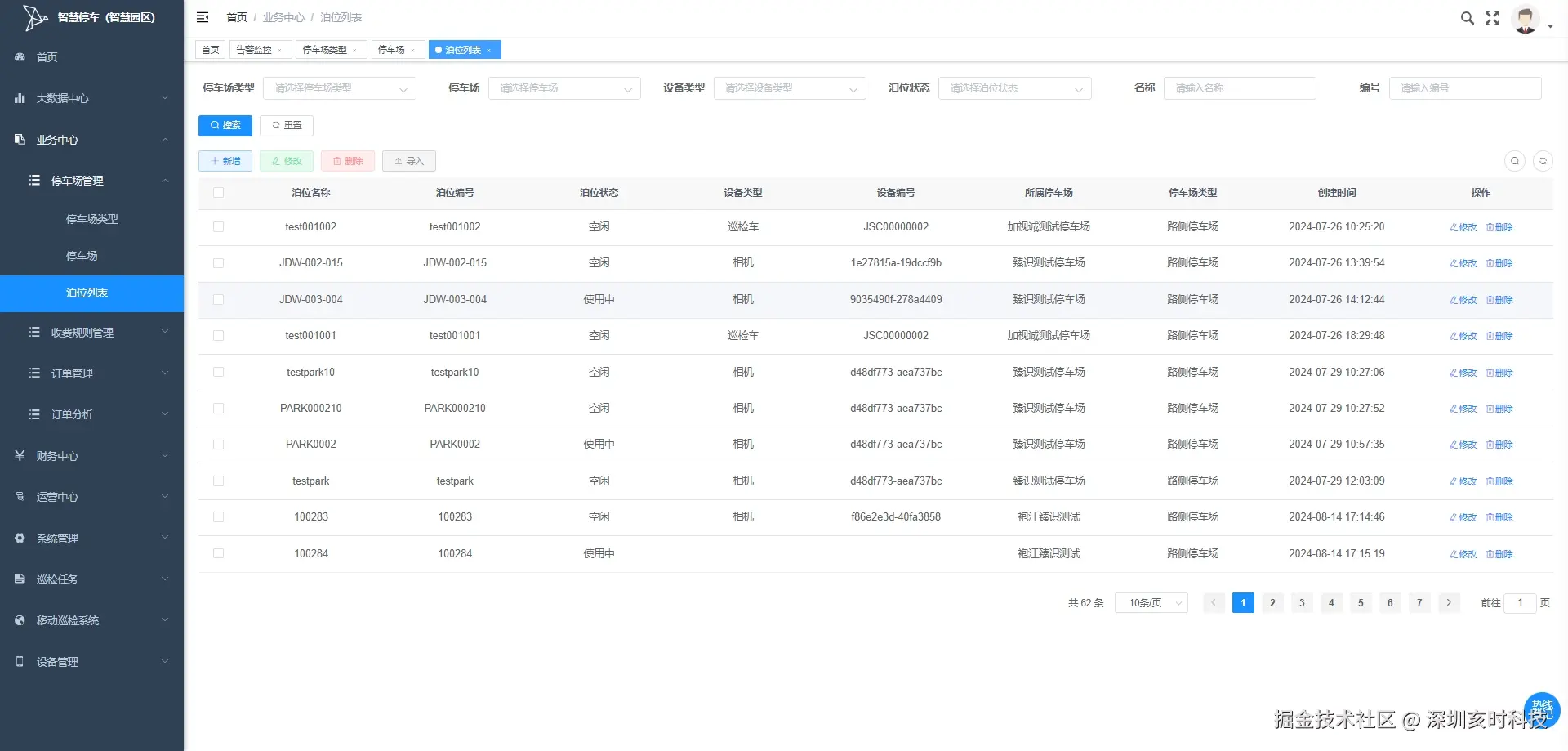
Task: Check the PARK000210 row checkbox
Action: coord(218,409)
